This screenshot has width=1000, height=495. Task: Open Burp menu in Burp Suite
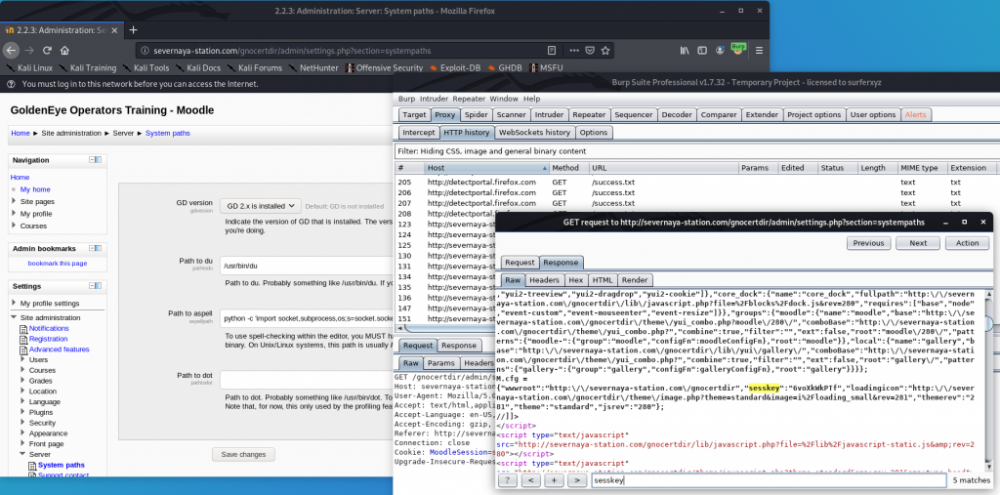pyautogui.click(x=406, y=99)
